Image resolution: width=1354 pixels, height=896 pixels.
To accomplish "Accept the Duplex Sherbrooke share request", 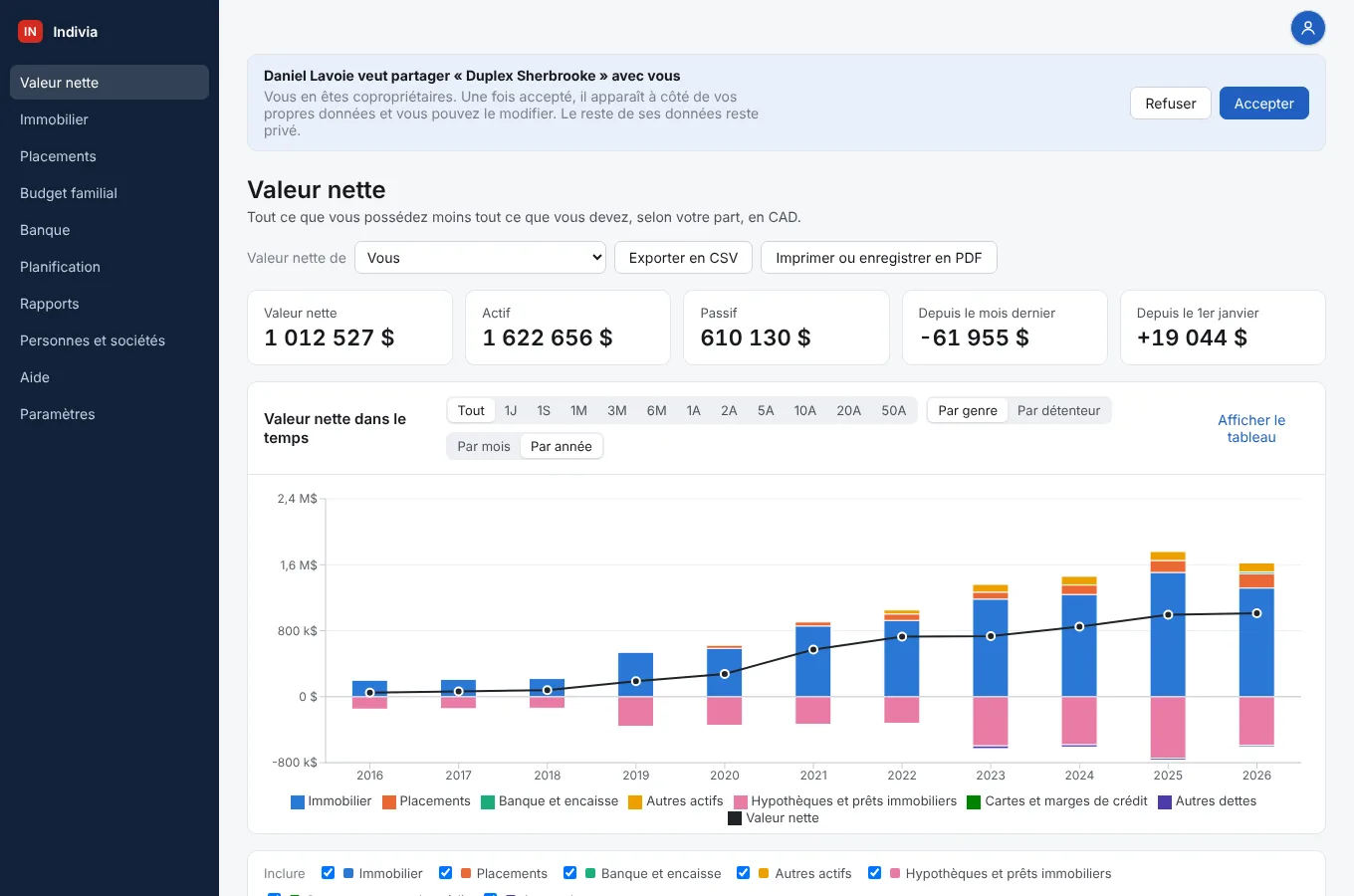I will point(1263,104).
